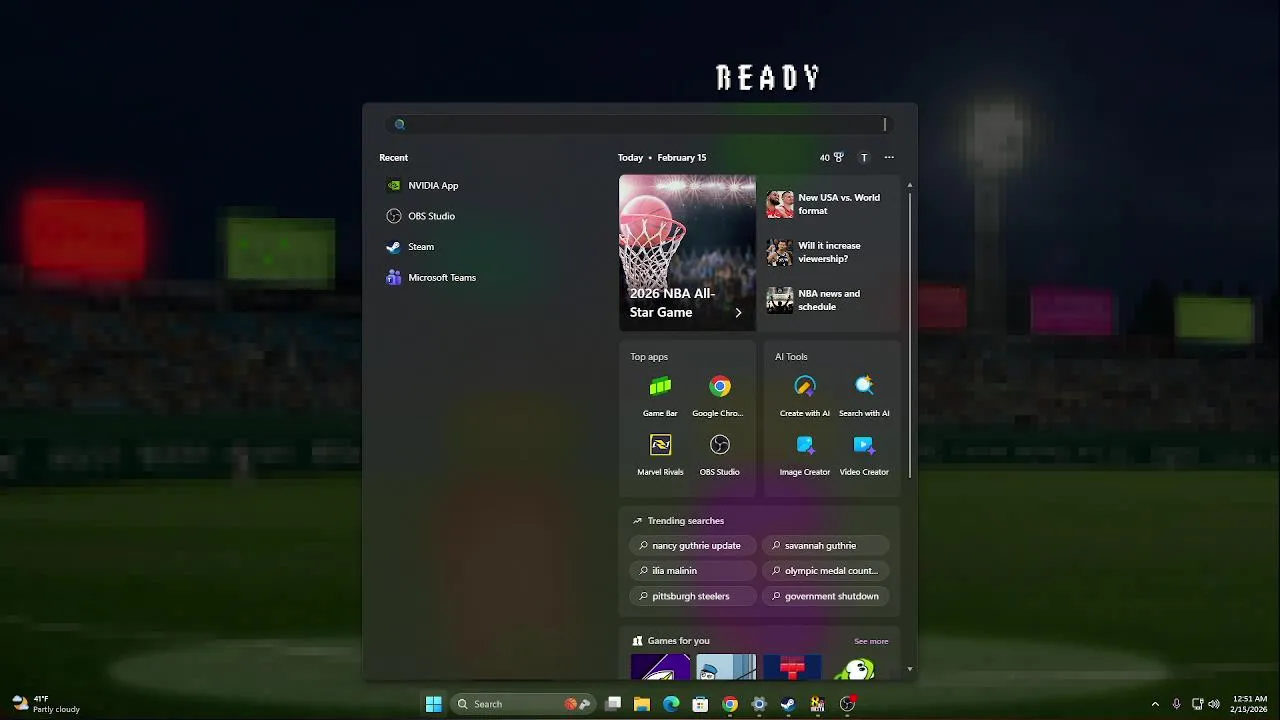This screenshot has height=720, width=1280.
Task: Open Search with AI tool
Action: coord(864,396)
